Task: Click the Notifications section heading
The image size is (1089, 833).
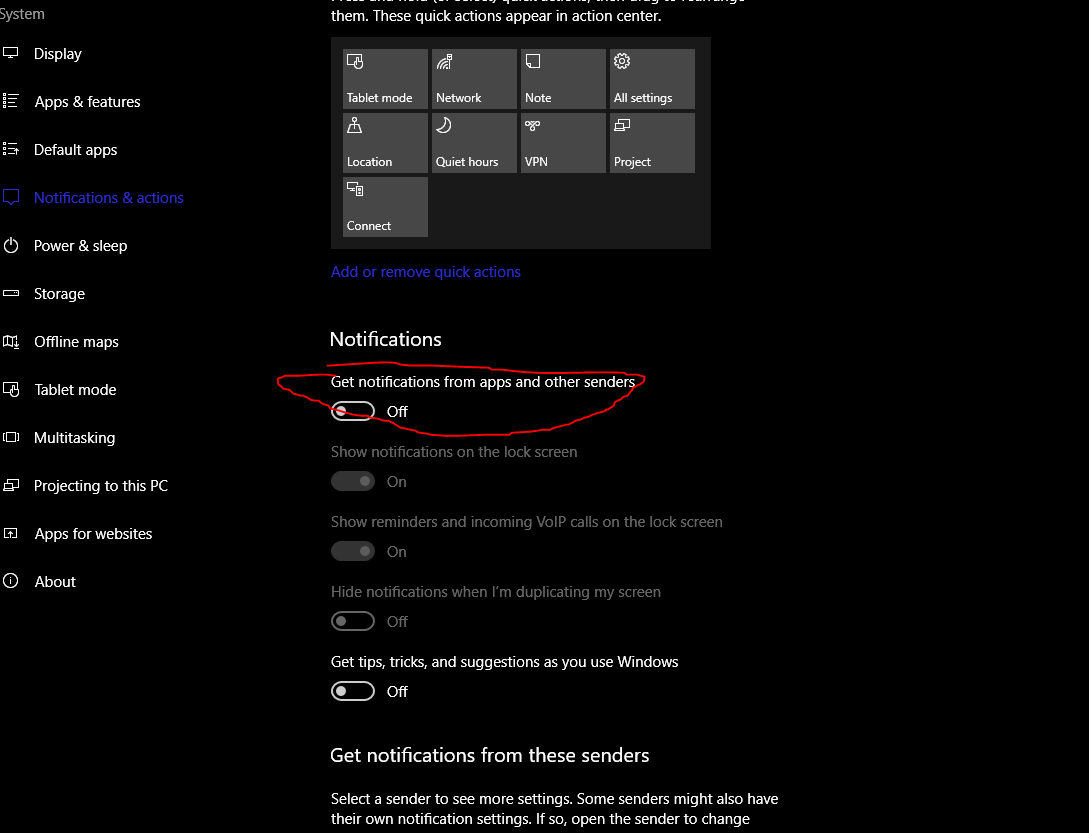Action: 385,339
